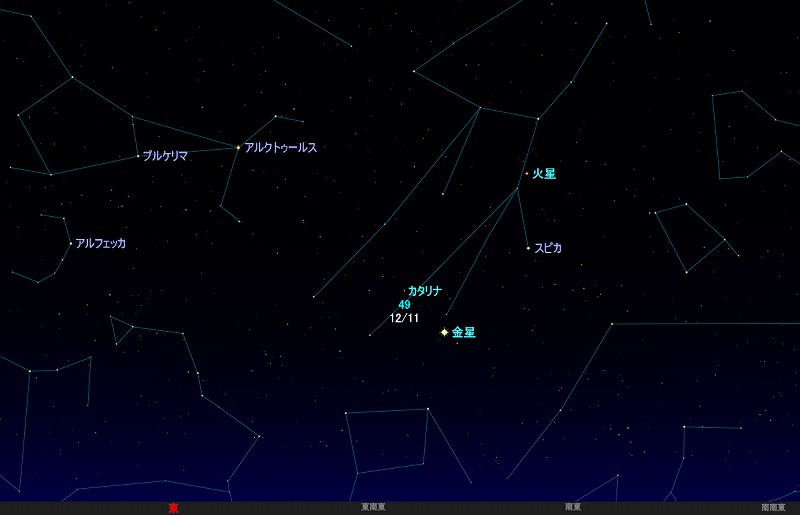800x515 pixels.
Task: Click the 金星 label
Action: (463, 332)
